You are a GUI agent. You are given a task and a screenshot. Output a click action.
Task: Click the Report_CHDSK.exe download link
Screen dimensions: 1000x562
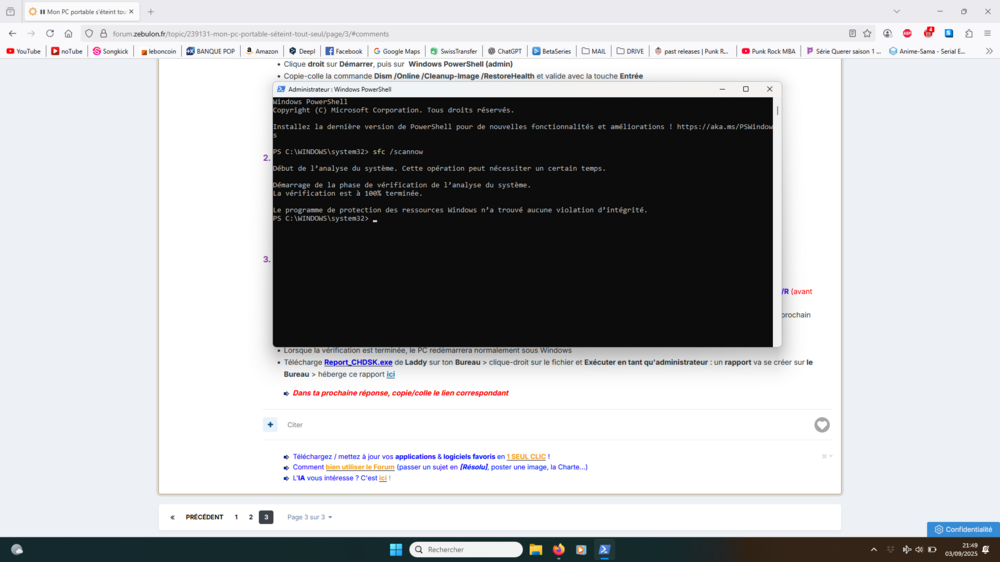(358, 362)
